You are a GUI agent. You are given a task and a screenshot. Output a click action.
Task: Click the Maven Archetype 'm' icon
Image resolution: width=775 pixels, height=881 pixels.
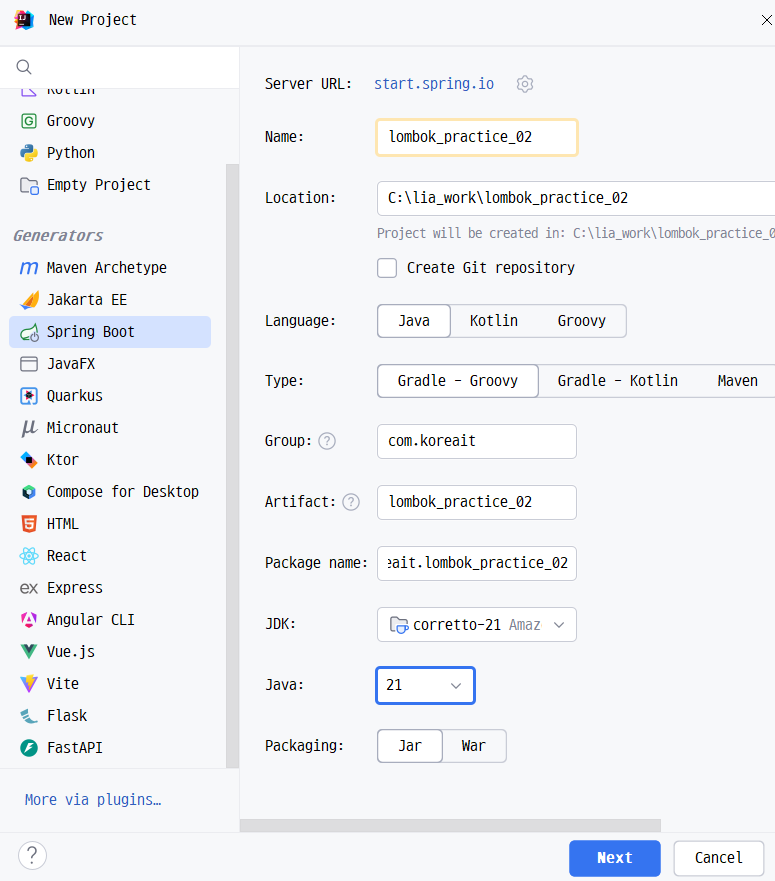point(29,268)
